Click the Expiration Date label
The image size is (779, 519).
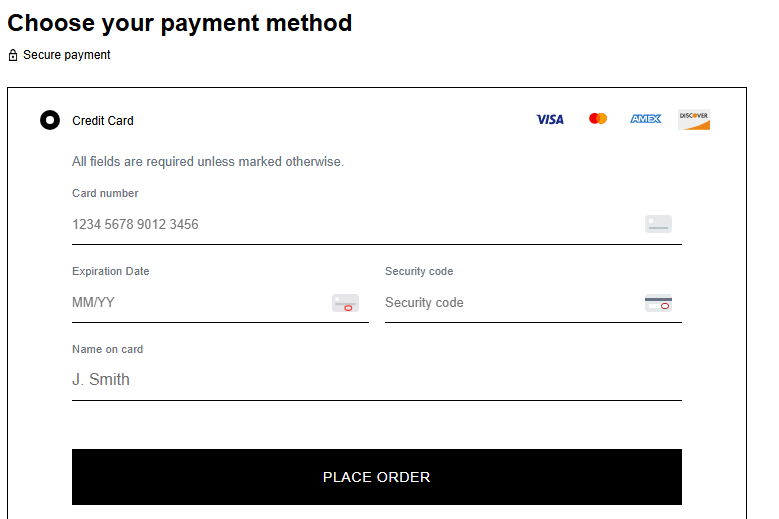pos(111,272)
